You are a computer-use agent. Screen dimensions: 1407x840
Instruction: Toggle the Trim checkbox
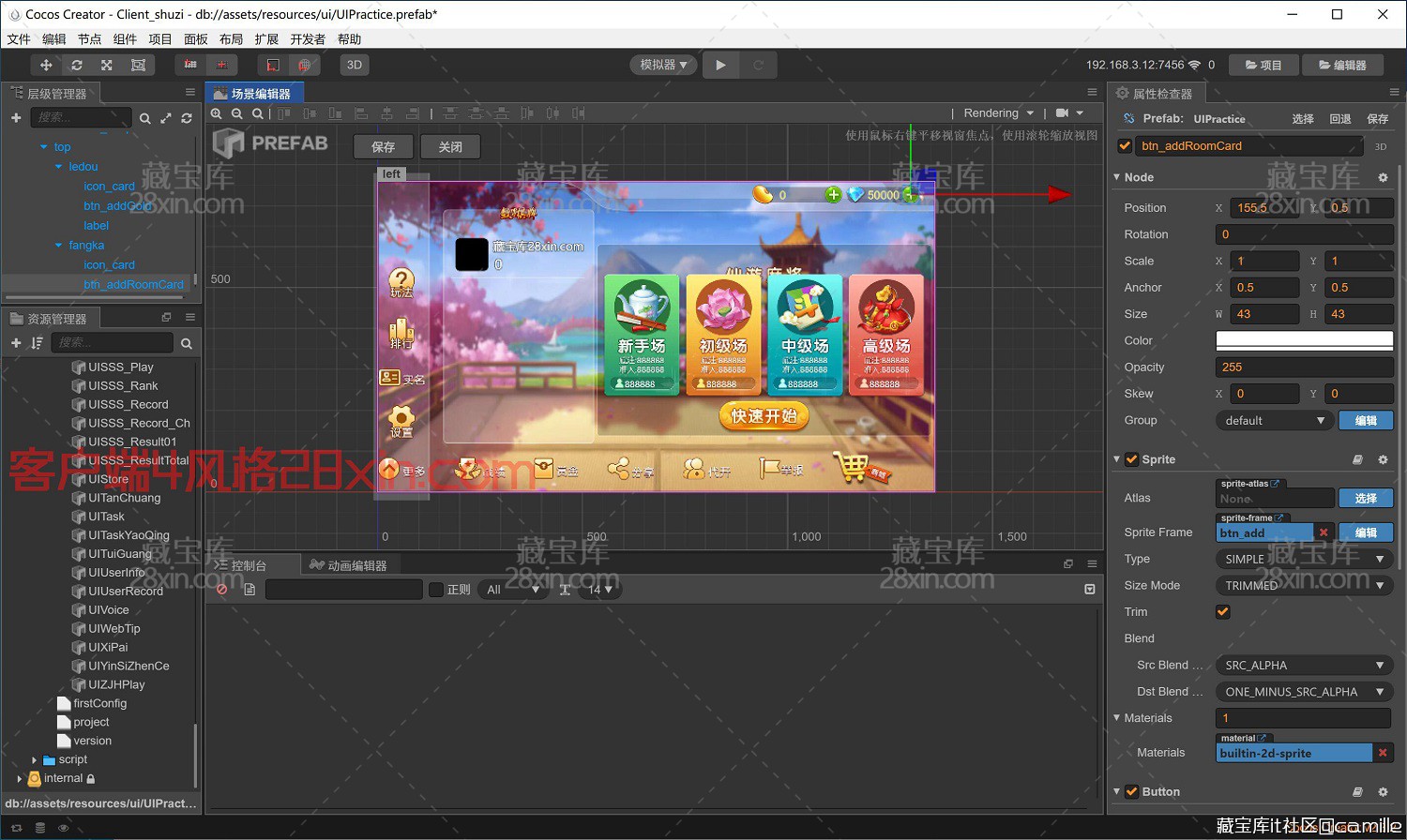click(1223, 611)
